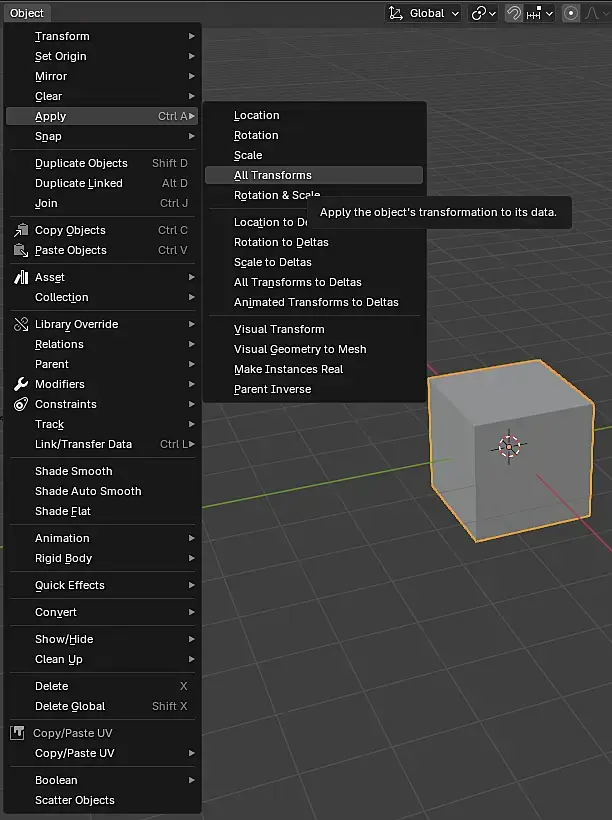Open the Parent submenu

[x=102, y=364]
